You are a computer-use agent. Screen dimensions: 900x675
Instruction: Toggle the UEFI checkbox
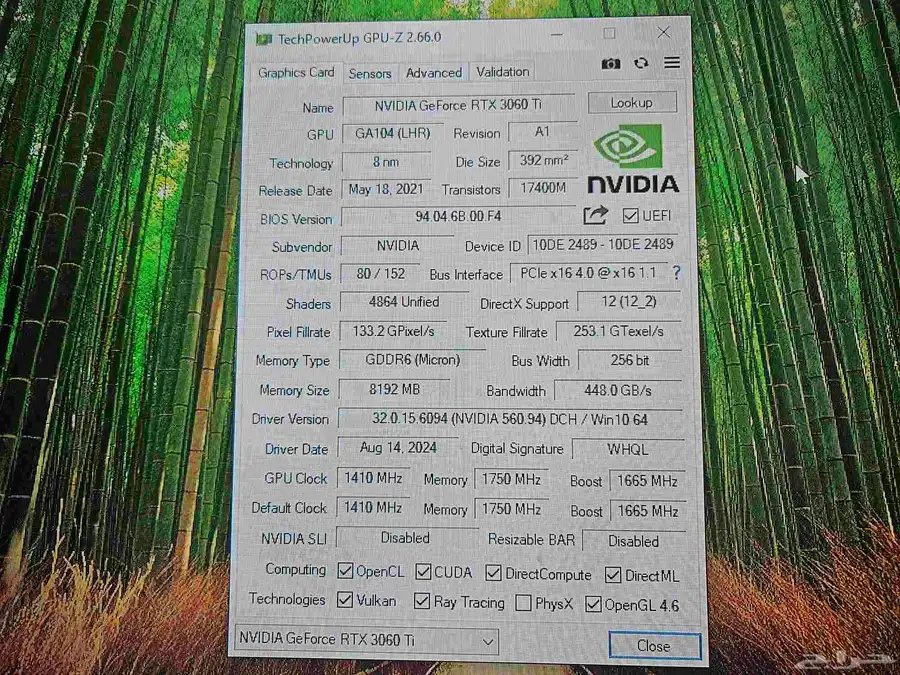630,216
